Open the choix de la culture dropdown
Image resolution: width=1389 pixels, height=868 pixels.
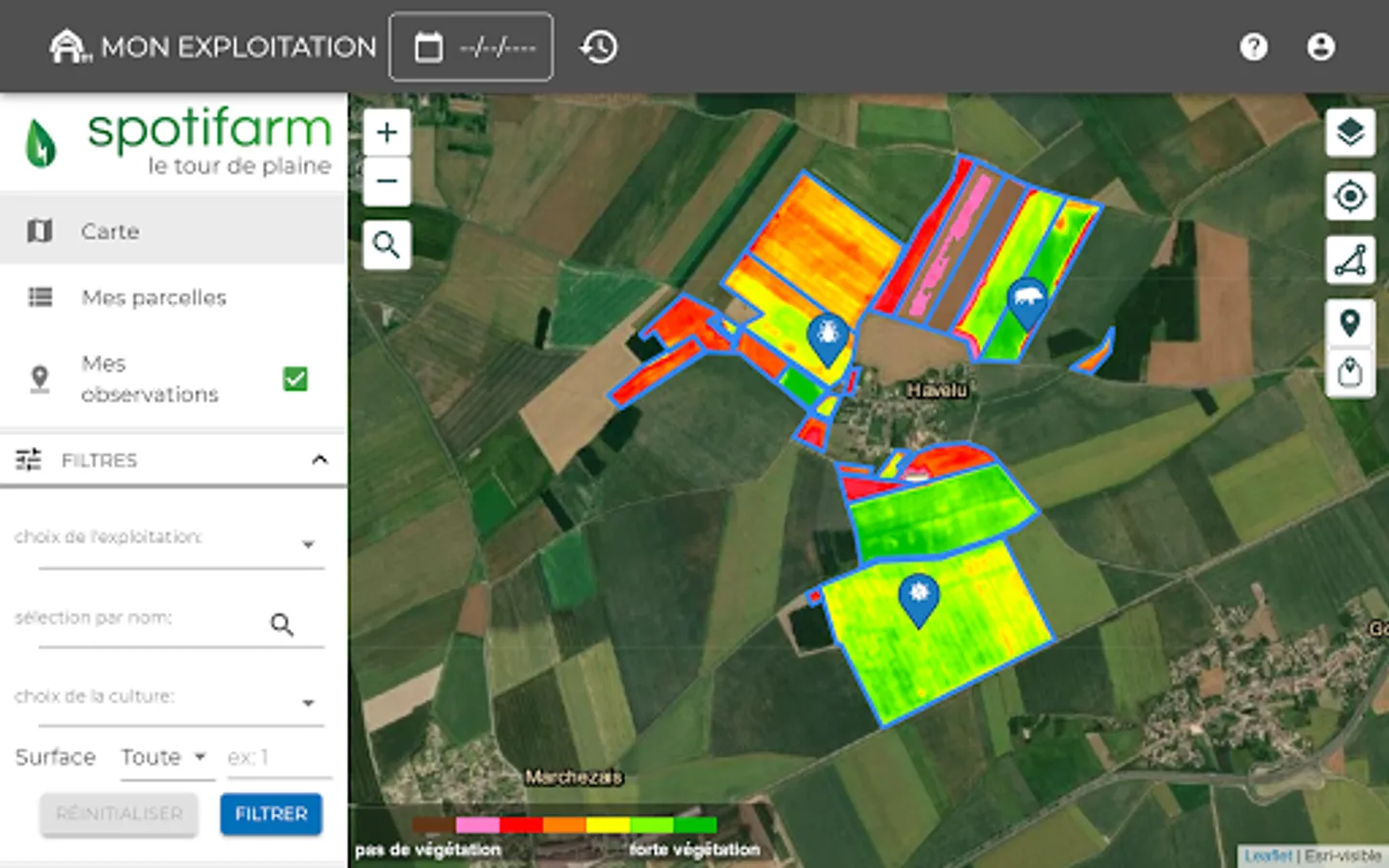(x=181, y=702)
